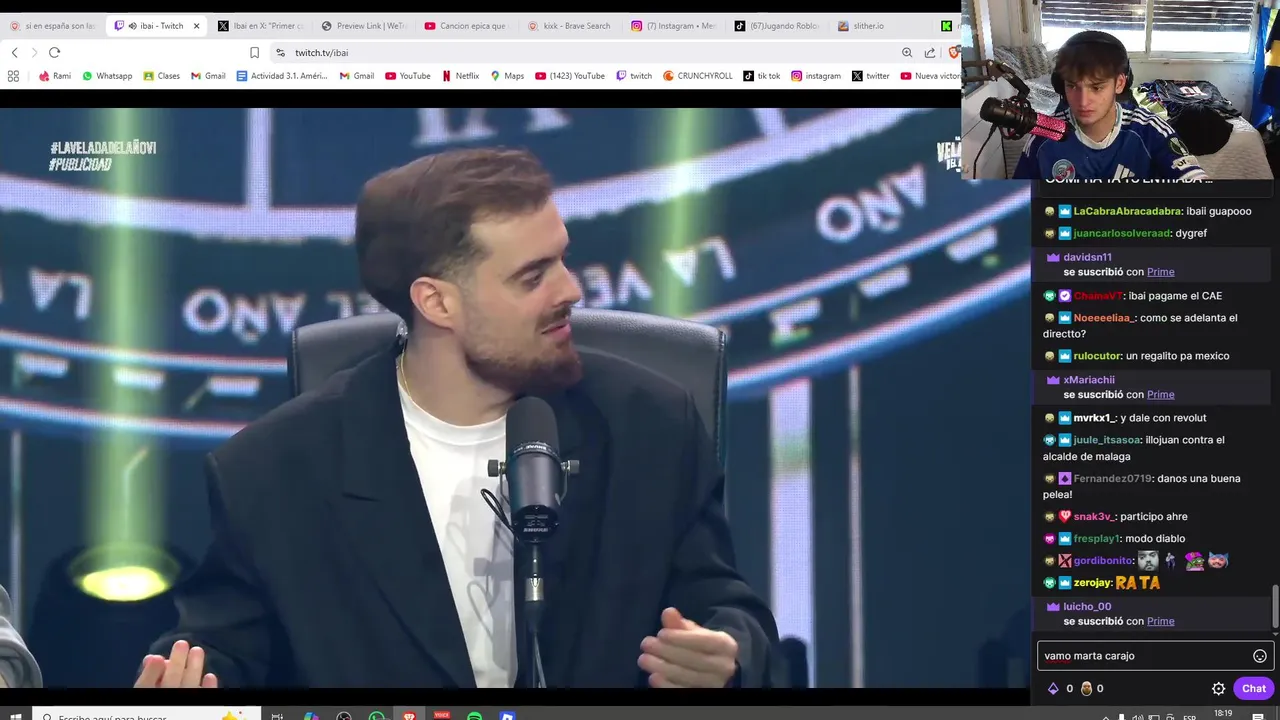Open chat settings gear icon
Image resolution: width=1280 pixels, height=720 pixels.
coord(1218,689)
